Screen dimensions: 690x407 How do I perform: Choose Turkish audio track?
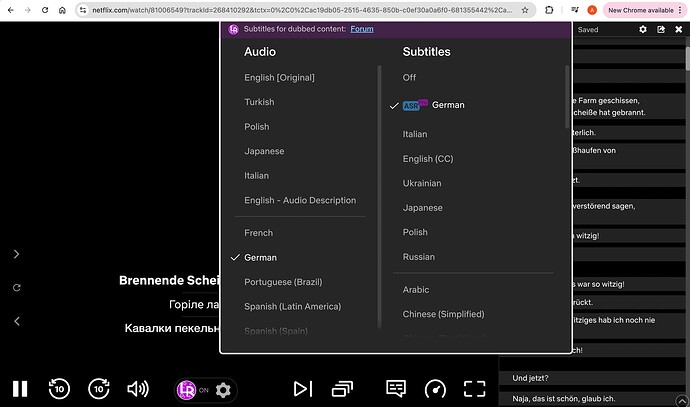click(259, 102)
